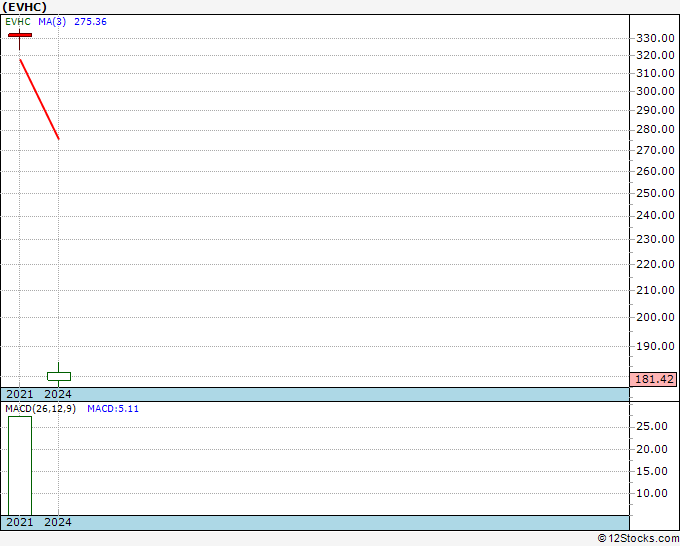This screenshot has width=680, height=546.
Task: Click the 310.00 price axis label
Action: pyautogui.click(x=655, y=73)
